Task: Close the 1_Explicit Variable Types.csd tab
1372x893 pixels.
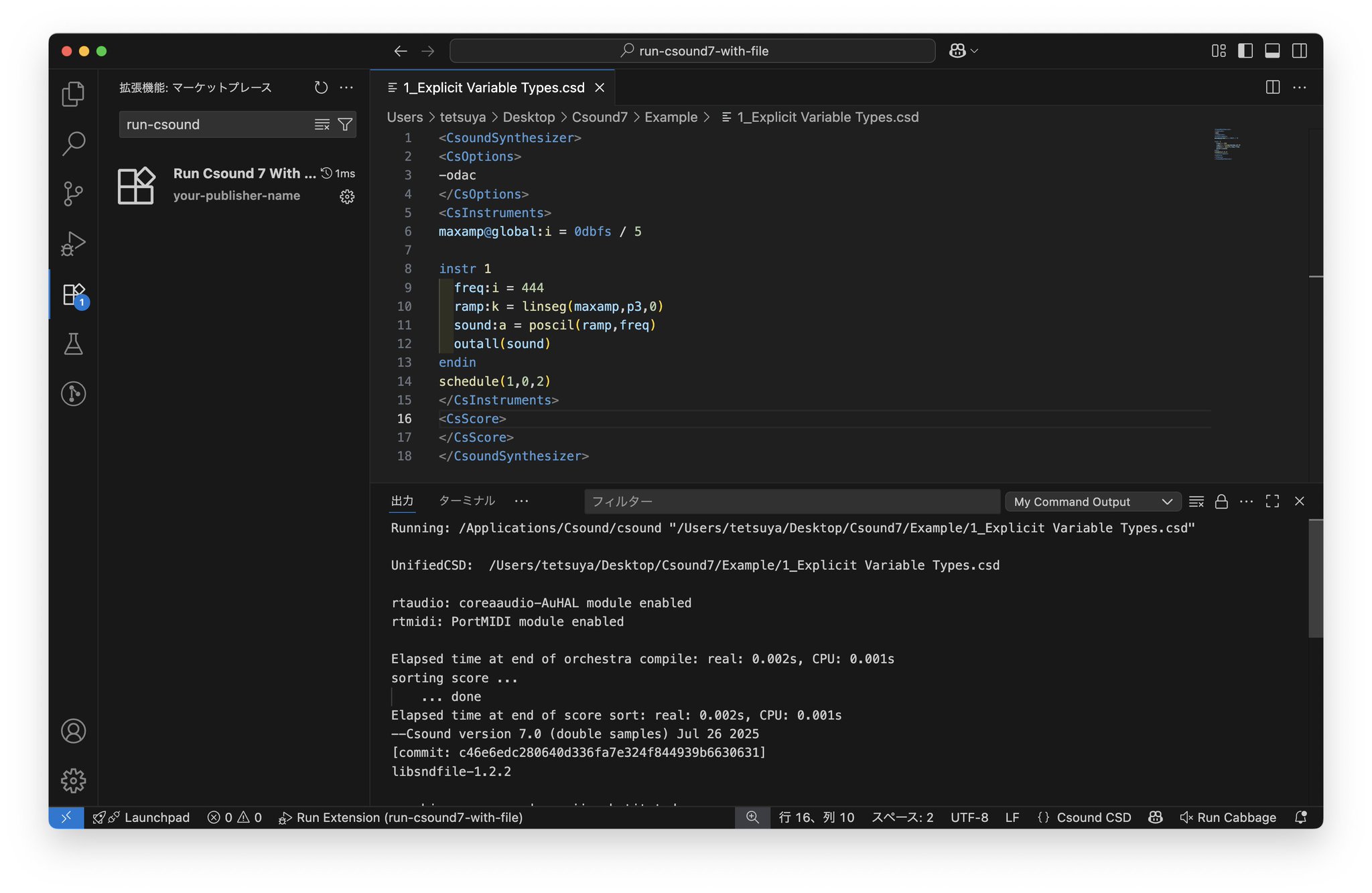Action: coord(600,88)
